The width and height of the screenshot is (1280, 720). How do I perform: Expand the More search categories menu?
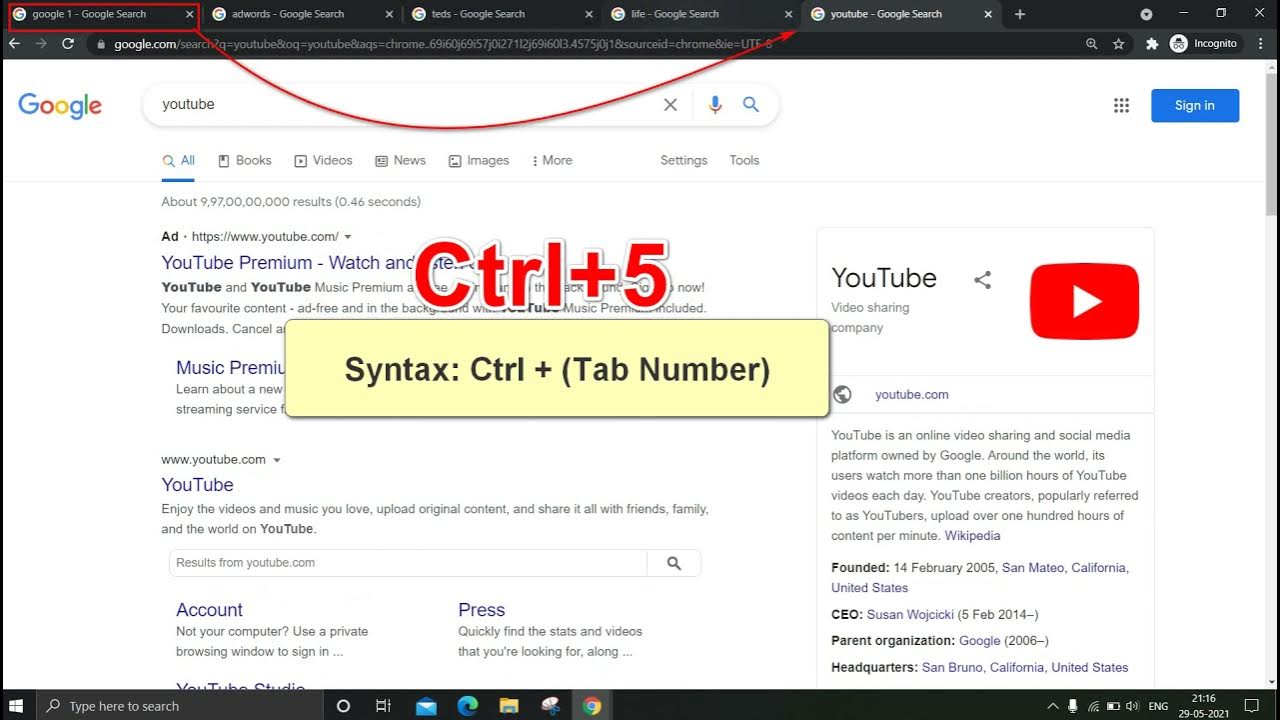[x=552, y=161]
